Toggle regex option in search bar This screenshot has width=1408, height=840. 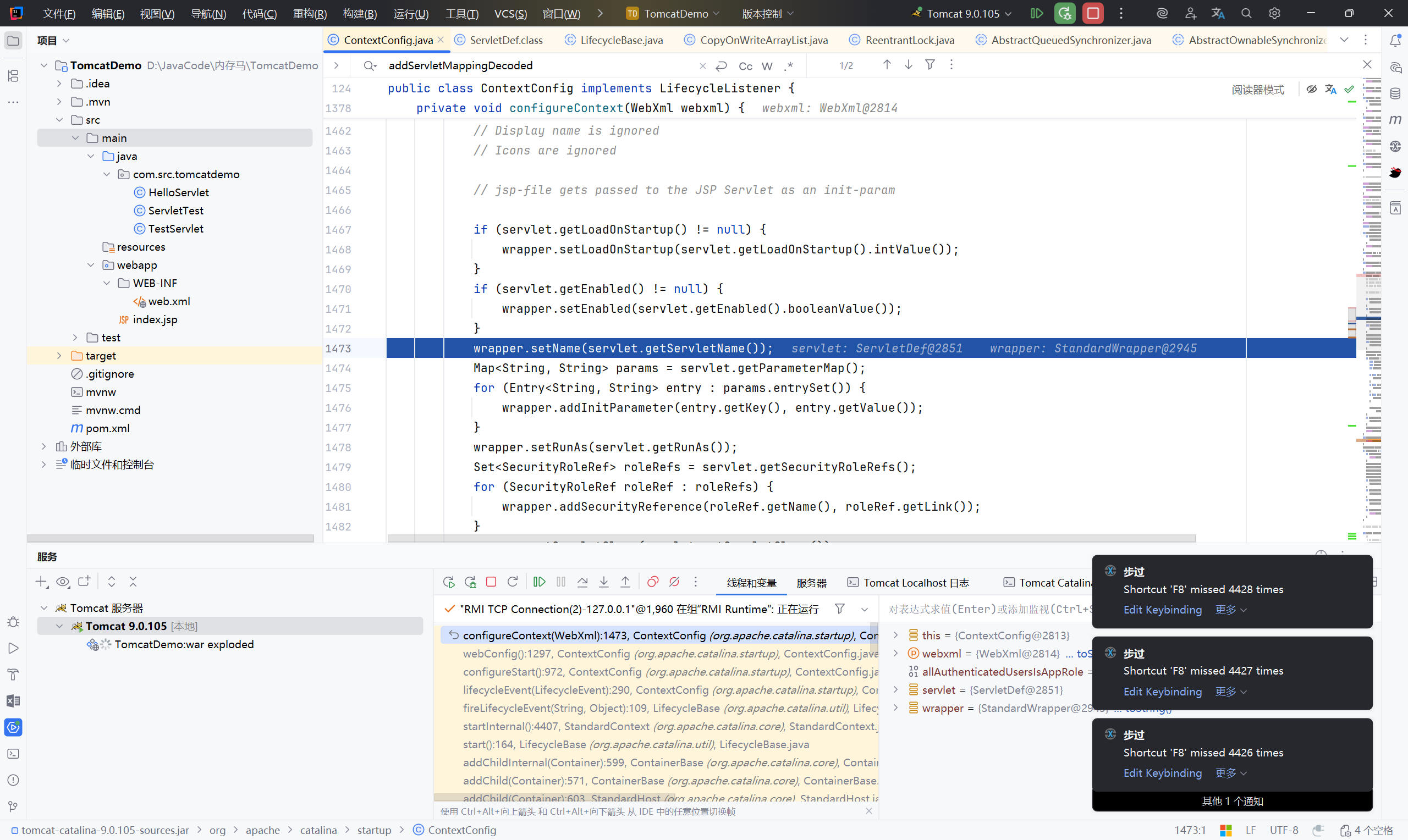click(788, 66)
